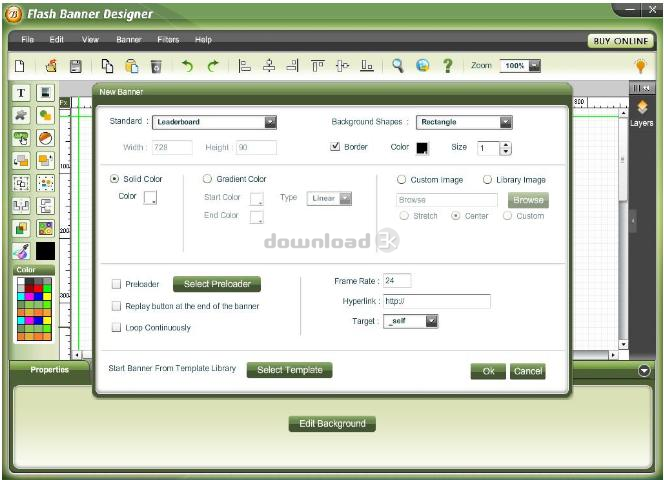Click the BUY ONLINE button
Screen dimensions: 664x480
(x=620, y=41)
